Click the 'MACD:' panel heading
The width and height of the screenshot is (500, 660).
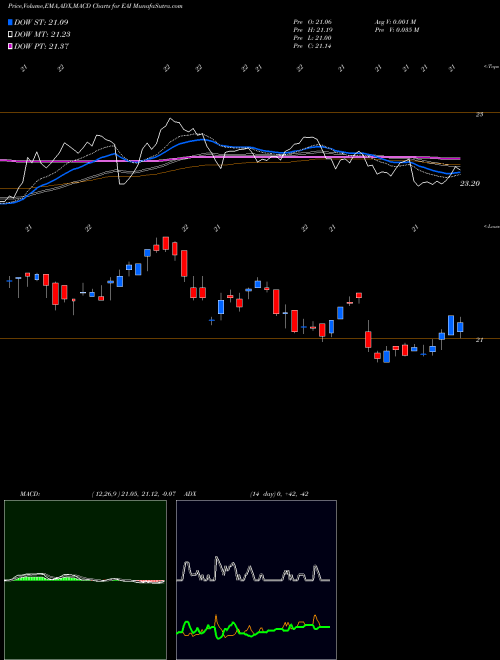pos(29,494)
